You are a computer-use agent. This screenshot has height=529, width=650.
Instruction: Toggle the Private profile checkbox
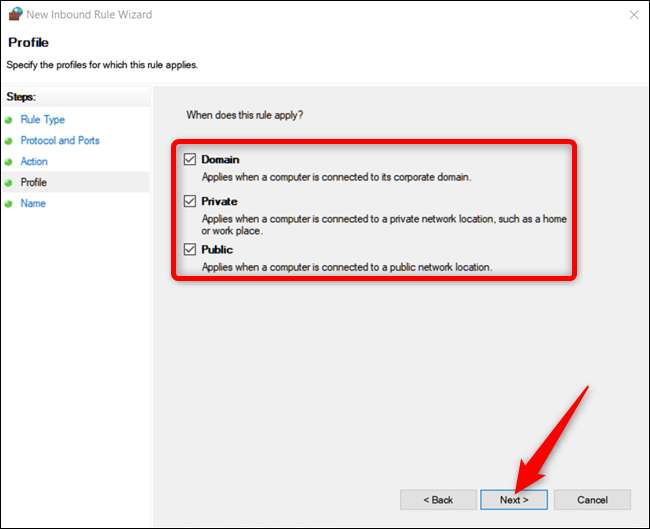[190, 201]
